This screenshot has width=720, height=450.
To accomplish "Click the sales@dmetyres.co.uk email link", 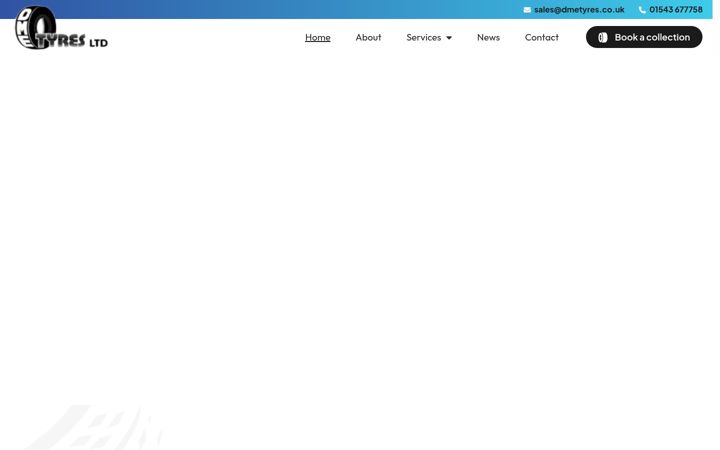I will (579, 10).
